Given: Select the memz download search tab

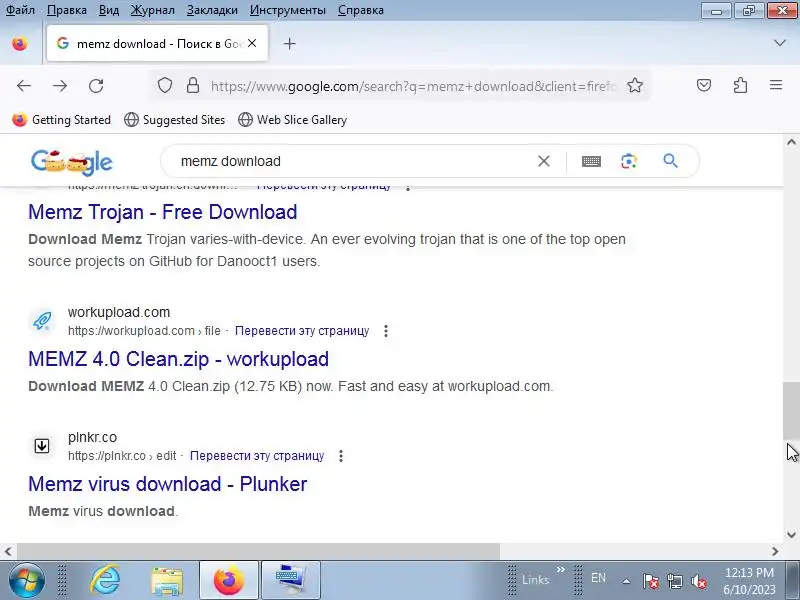Looking at the screenshot, I should (x=157, y=43).
